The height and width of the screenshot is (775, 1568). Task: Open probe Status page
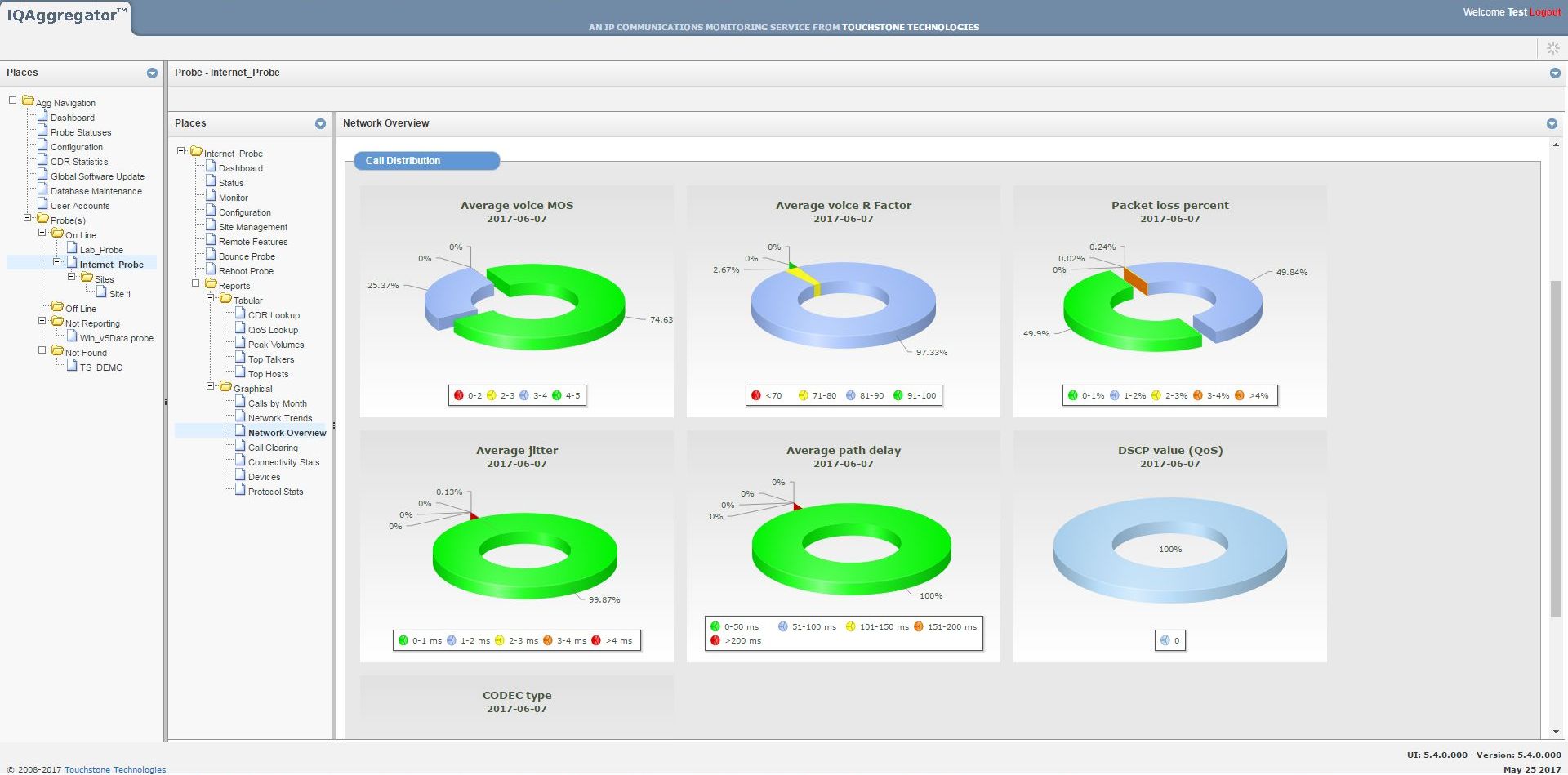[231, 183]
